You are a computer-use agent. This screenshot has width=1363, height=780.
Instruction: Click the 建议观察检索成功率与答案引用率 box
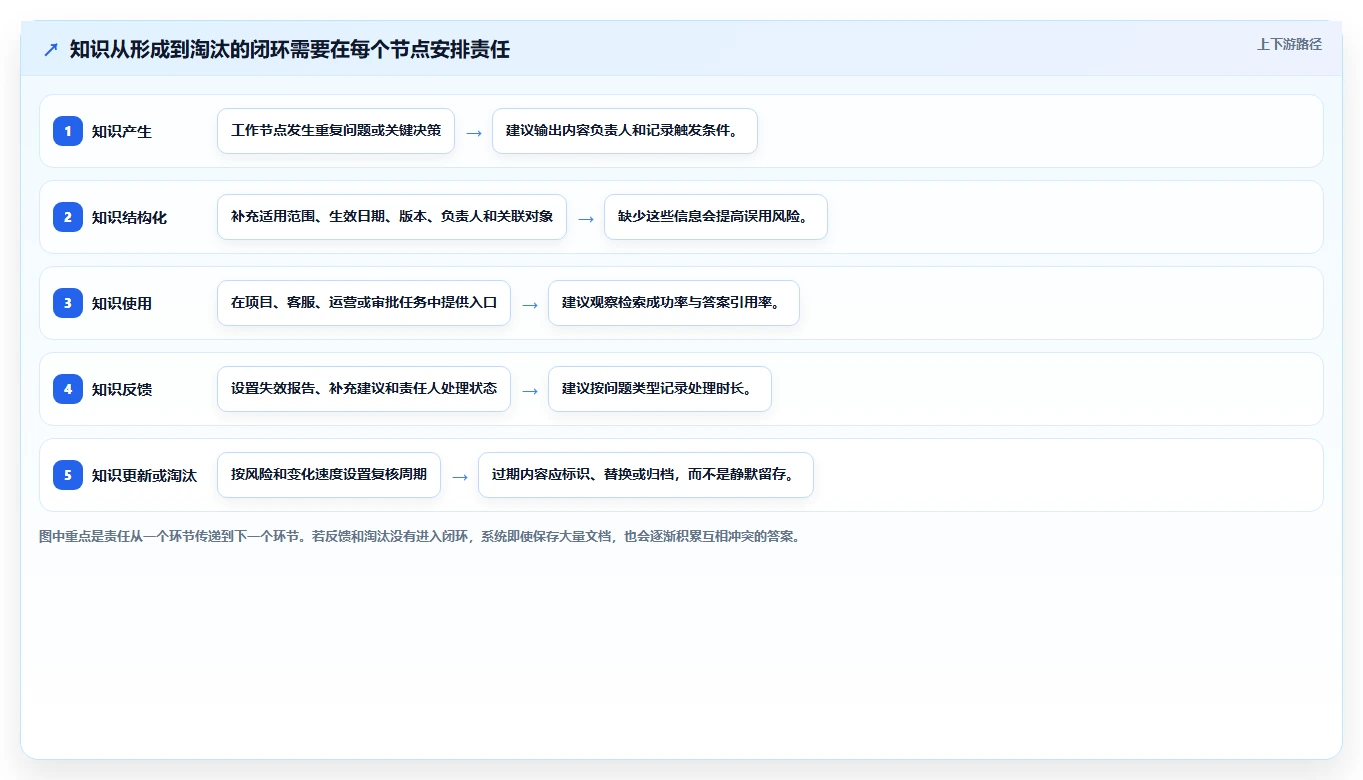674,303
